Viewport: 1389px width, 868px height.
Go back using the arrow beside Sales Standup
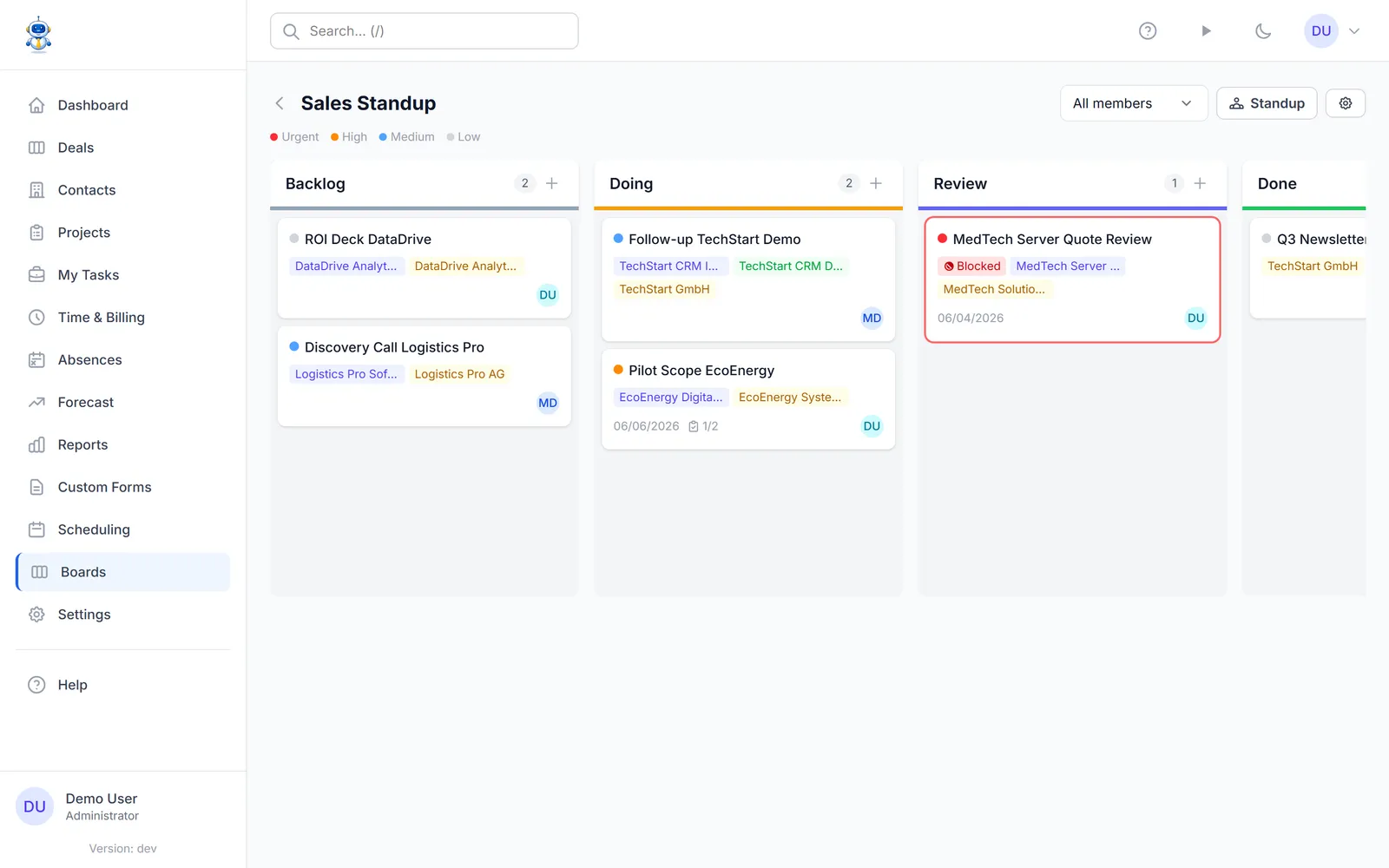pos(280,103)
